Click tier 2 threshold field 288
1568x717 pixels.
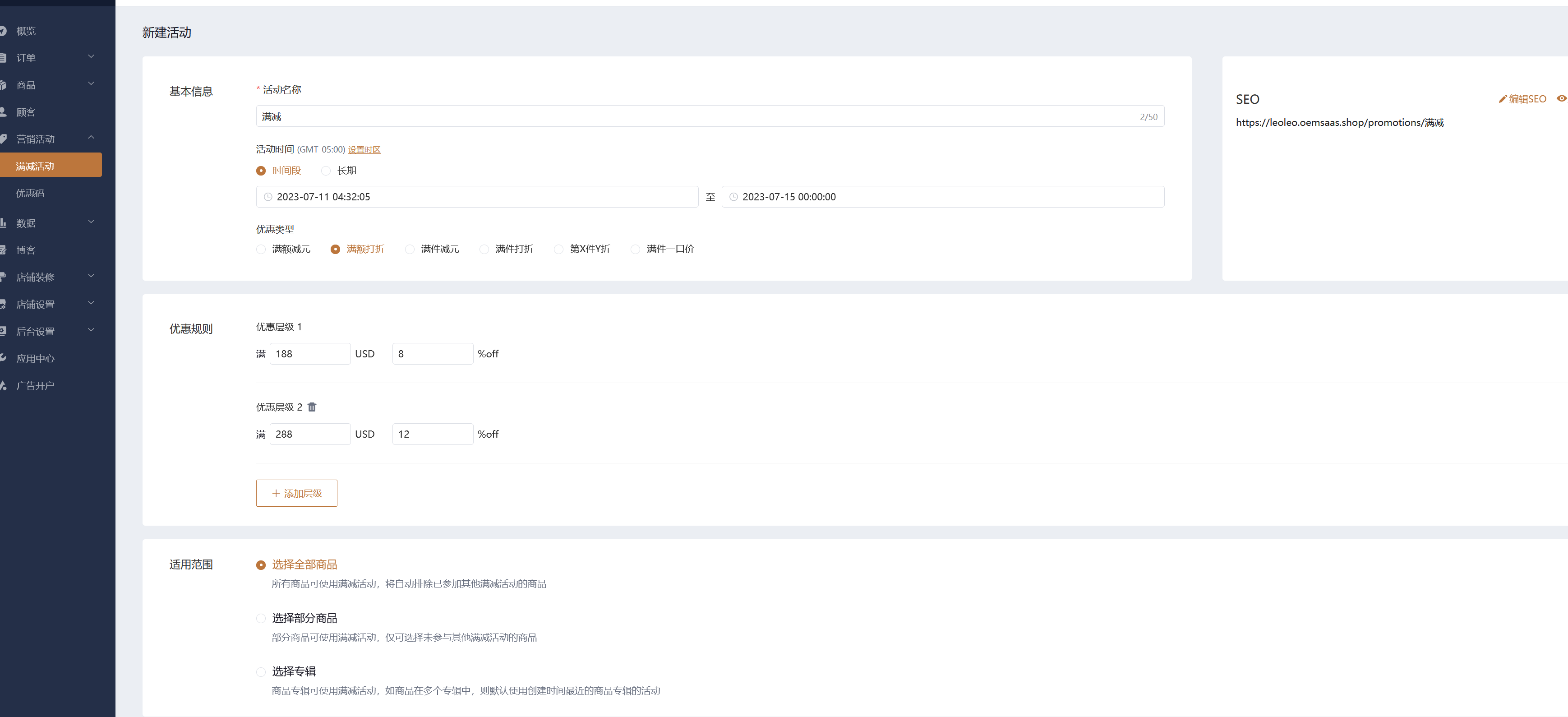pos(310,434)
